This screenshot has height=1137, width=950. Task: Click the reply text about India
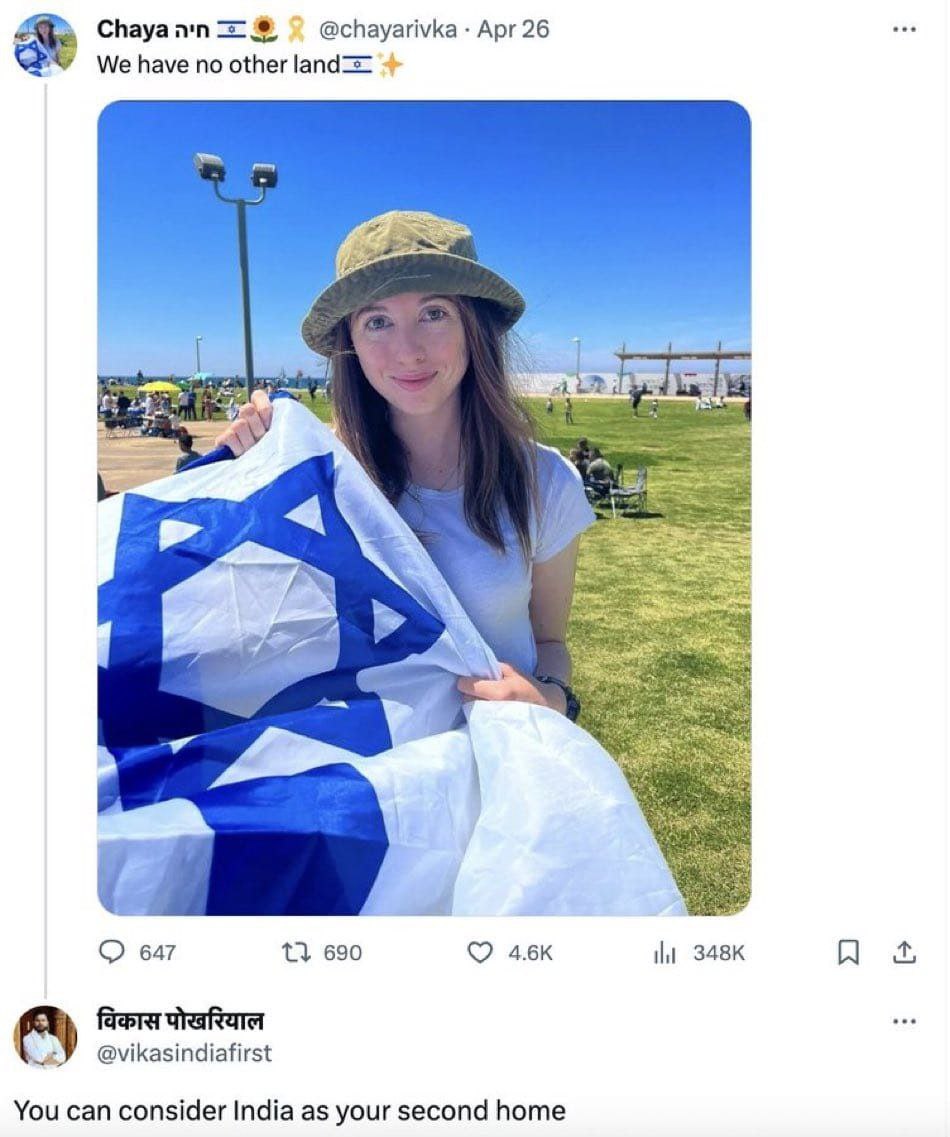pyautogui.click(x=289, y=1110)
